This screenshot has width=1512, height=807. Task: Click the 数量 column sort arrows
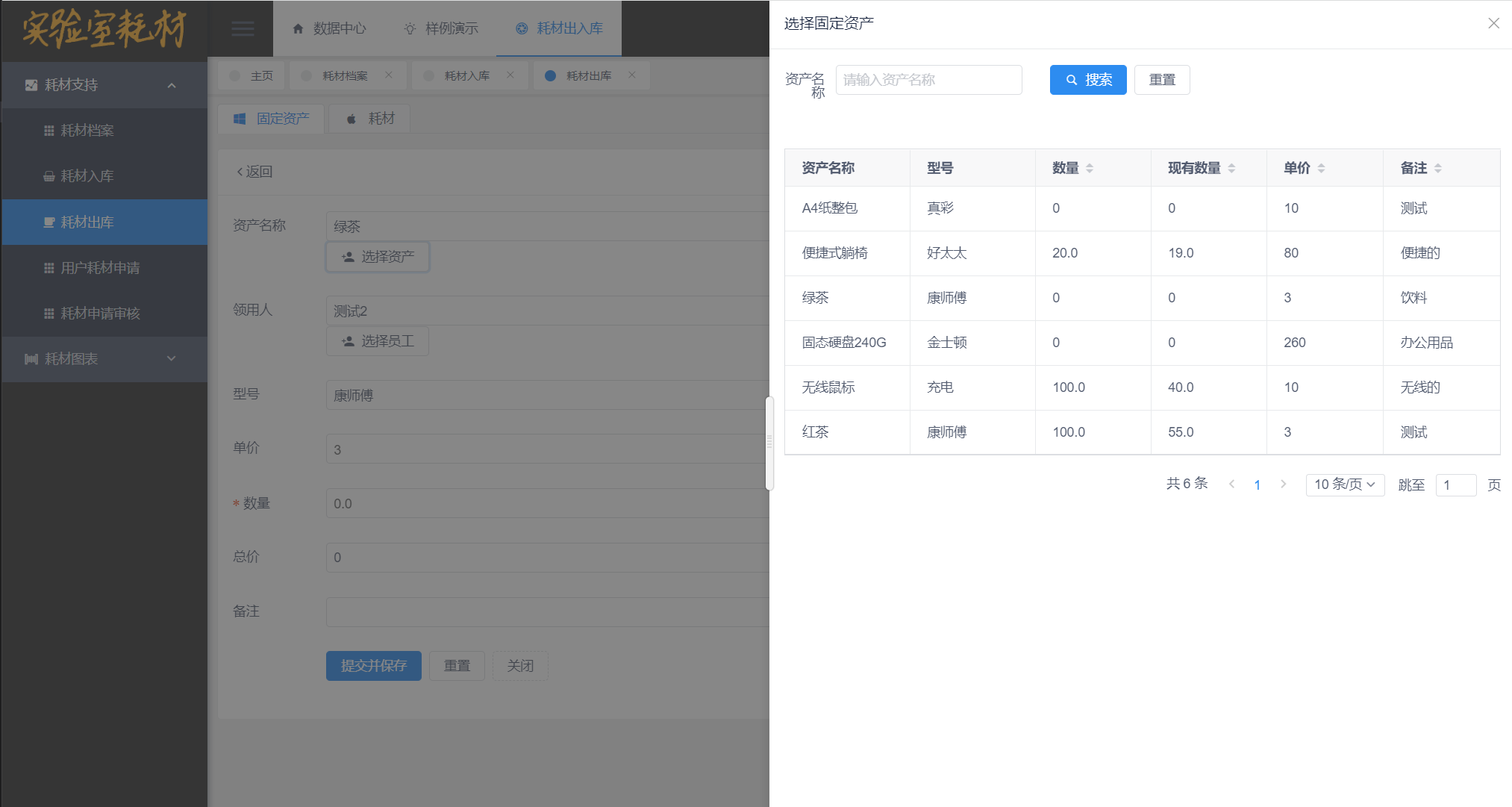(1090, 168)
